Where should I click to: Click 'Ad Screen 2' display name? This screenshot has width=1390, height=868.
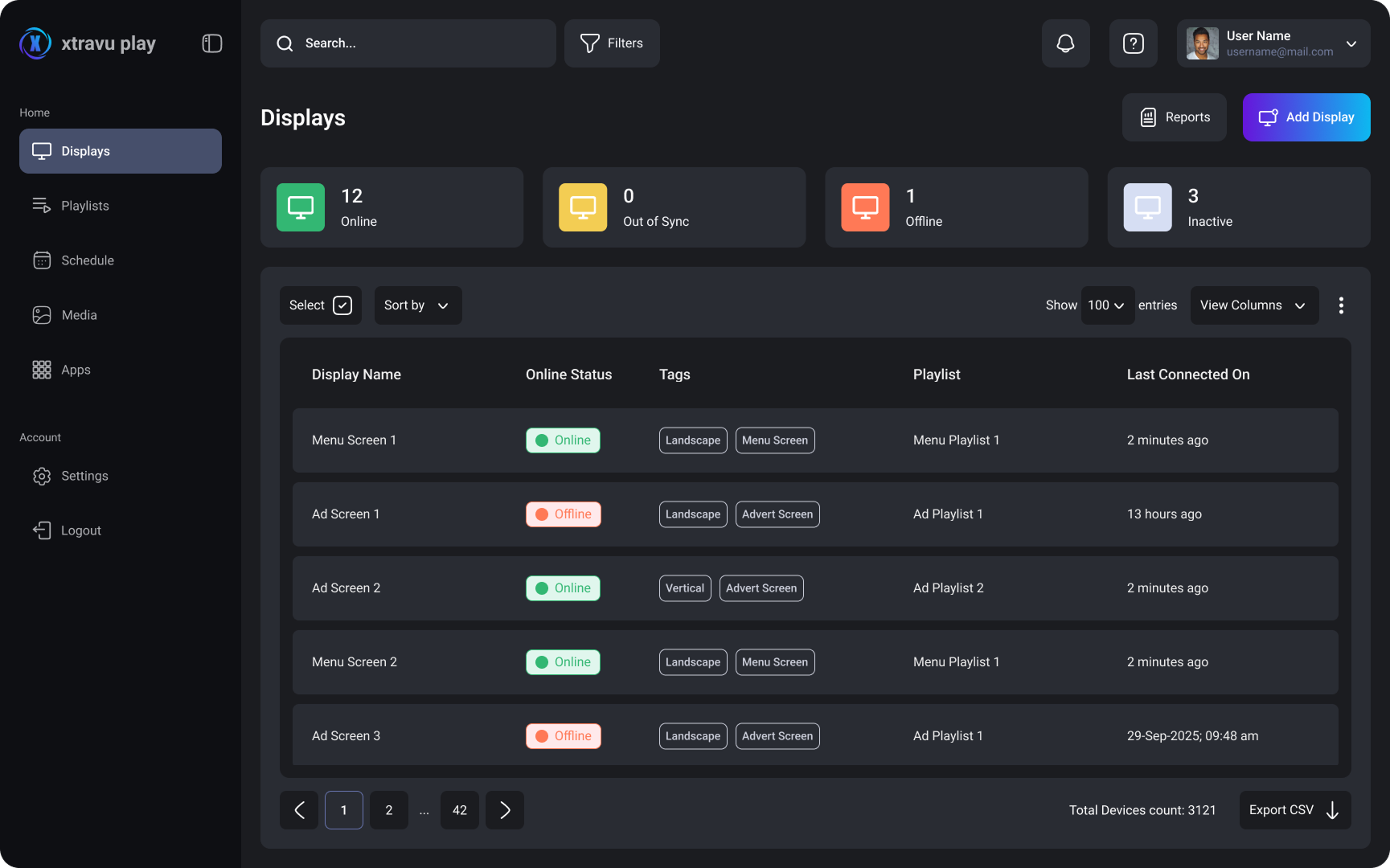click(346, 588)
